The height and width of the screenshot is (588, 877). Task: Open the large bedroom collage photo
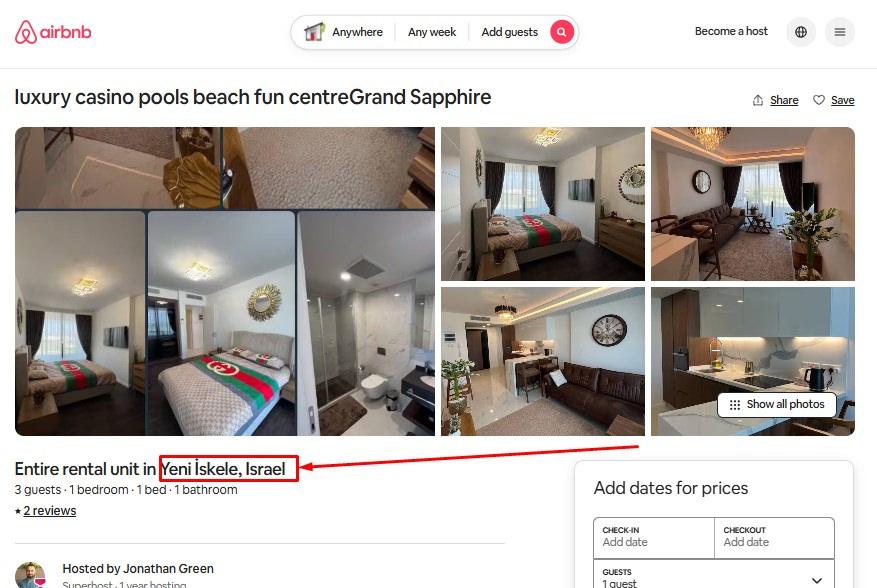[x=225, y=281]
